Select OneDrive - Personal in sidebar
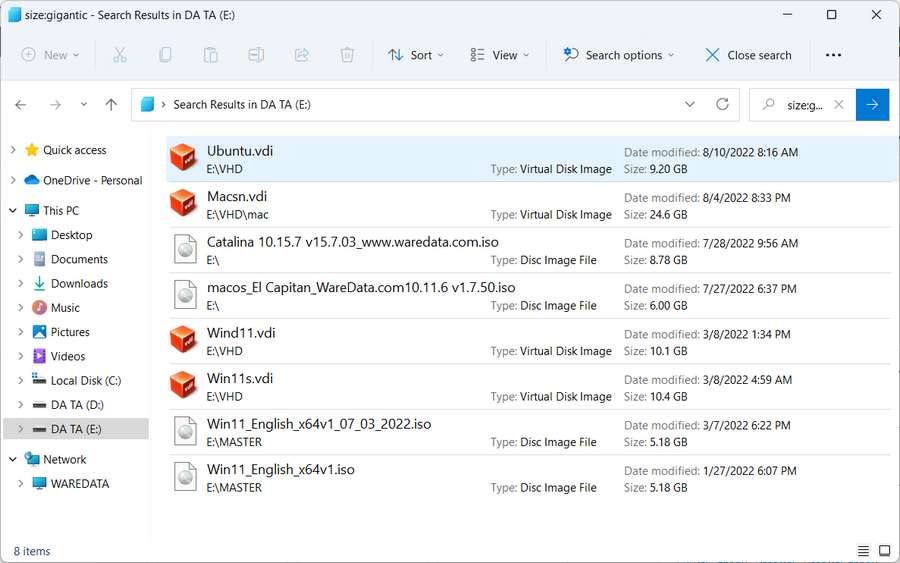 (92, 180)
